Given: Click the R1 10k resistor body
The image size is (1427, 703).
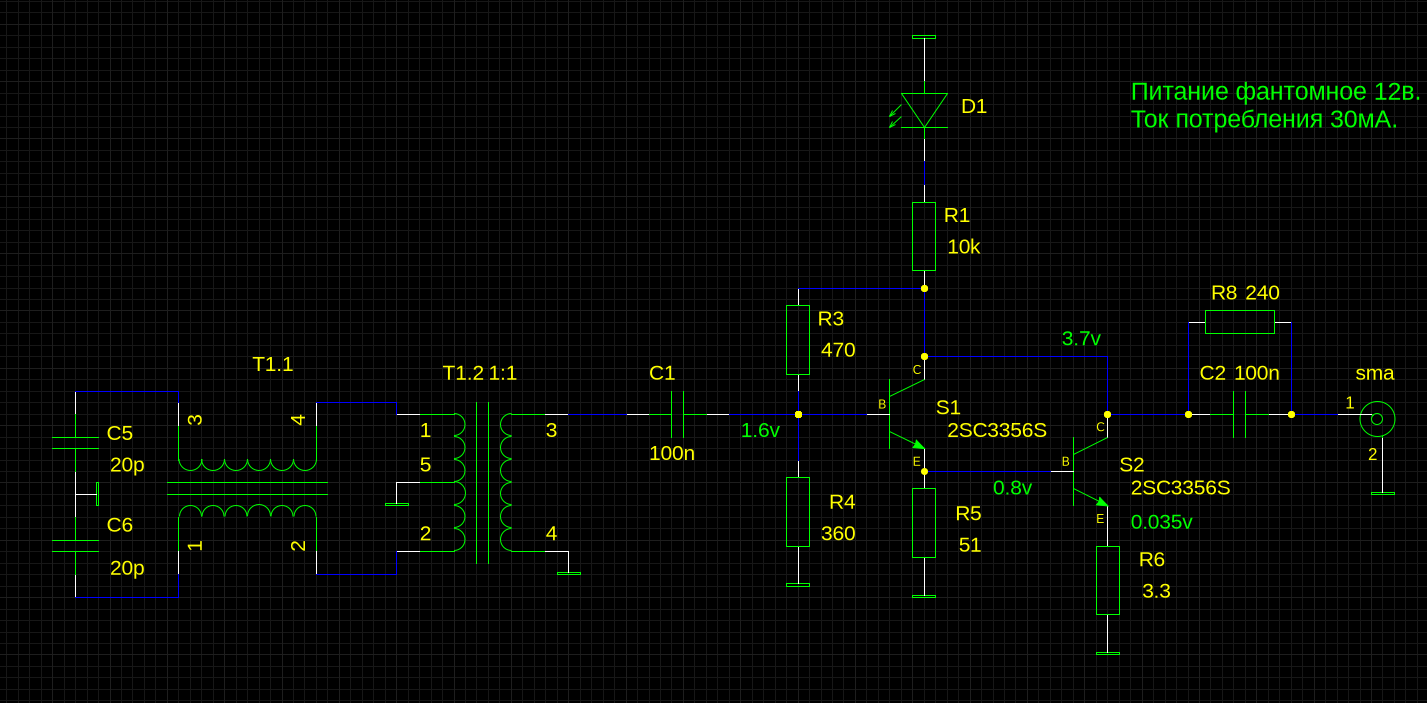Looking at the screenshot, I should click(x=924, y=236).
